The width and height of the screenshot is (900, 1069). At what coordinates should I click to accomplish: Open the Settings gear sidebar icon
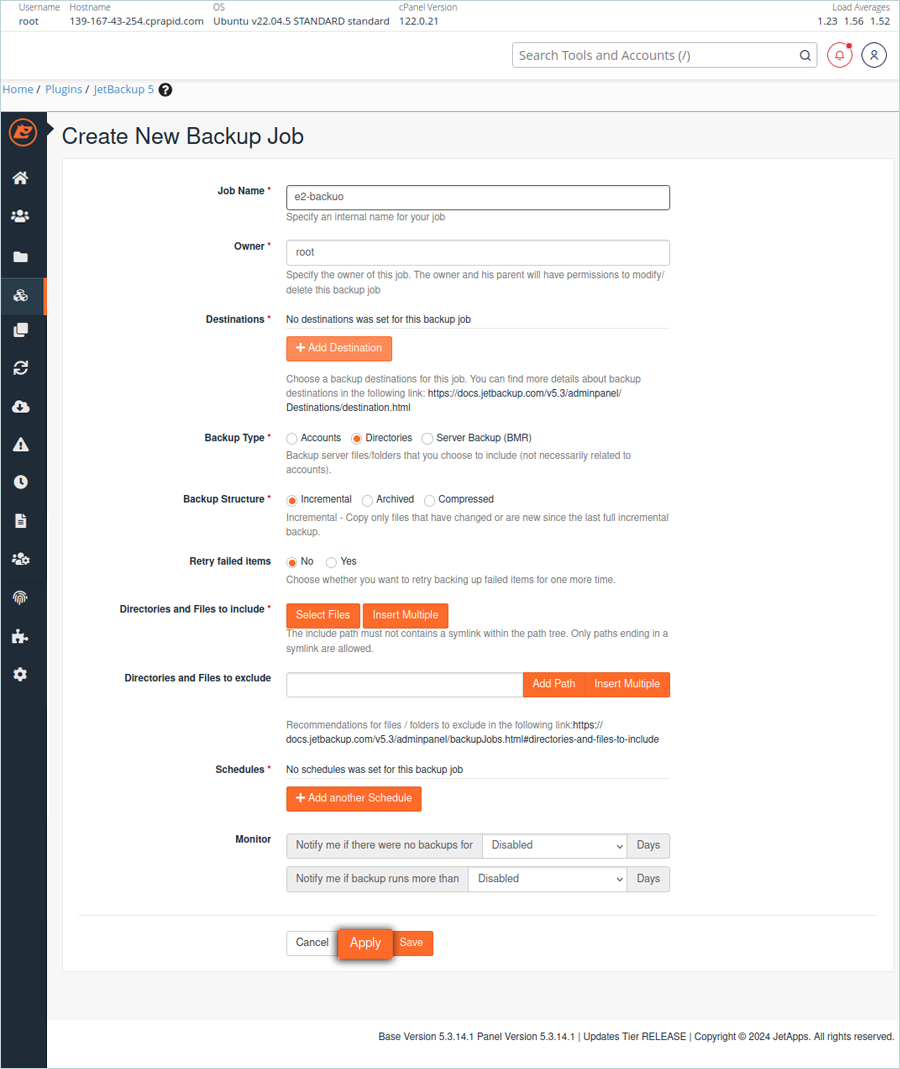pos(20,674)
